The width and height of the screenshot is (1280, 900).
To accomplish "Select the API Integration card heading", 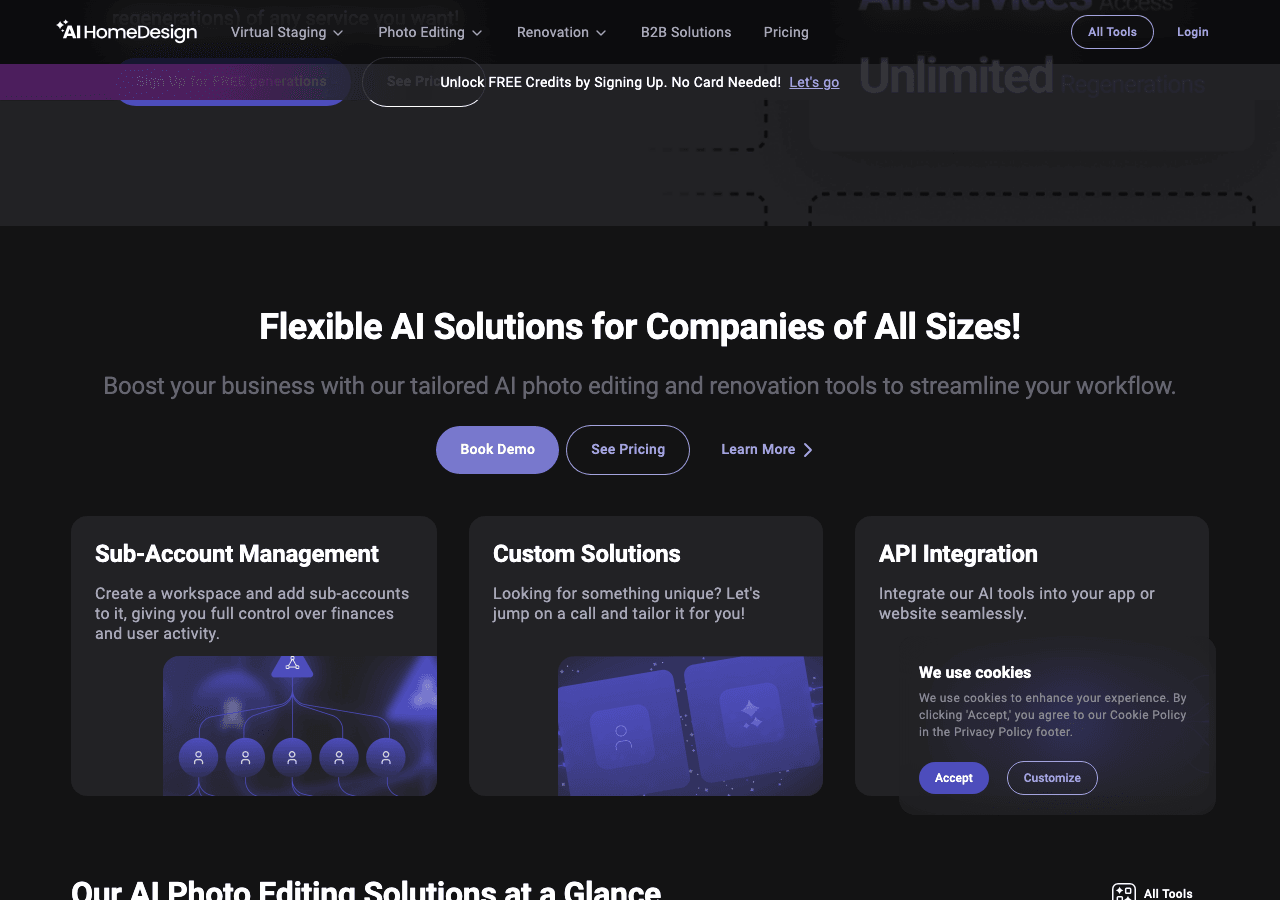I will (x=958, y=554).
